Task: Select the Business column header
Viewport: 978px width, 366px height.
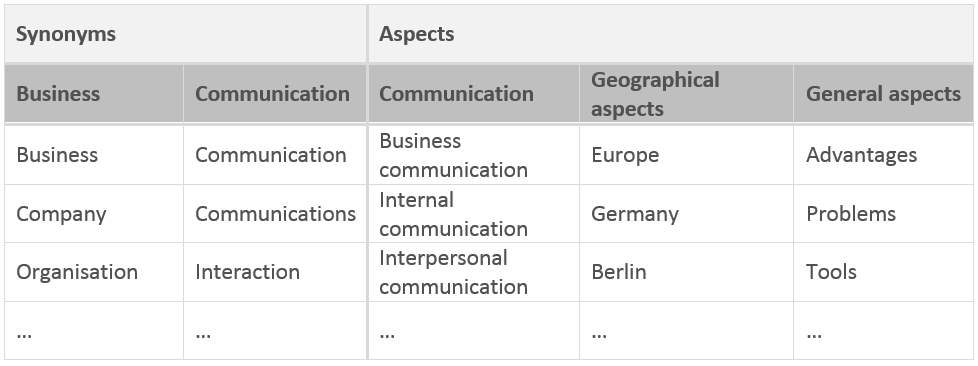Action: (x=94, y=94)
